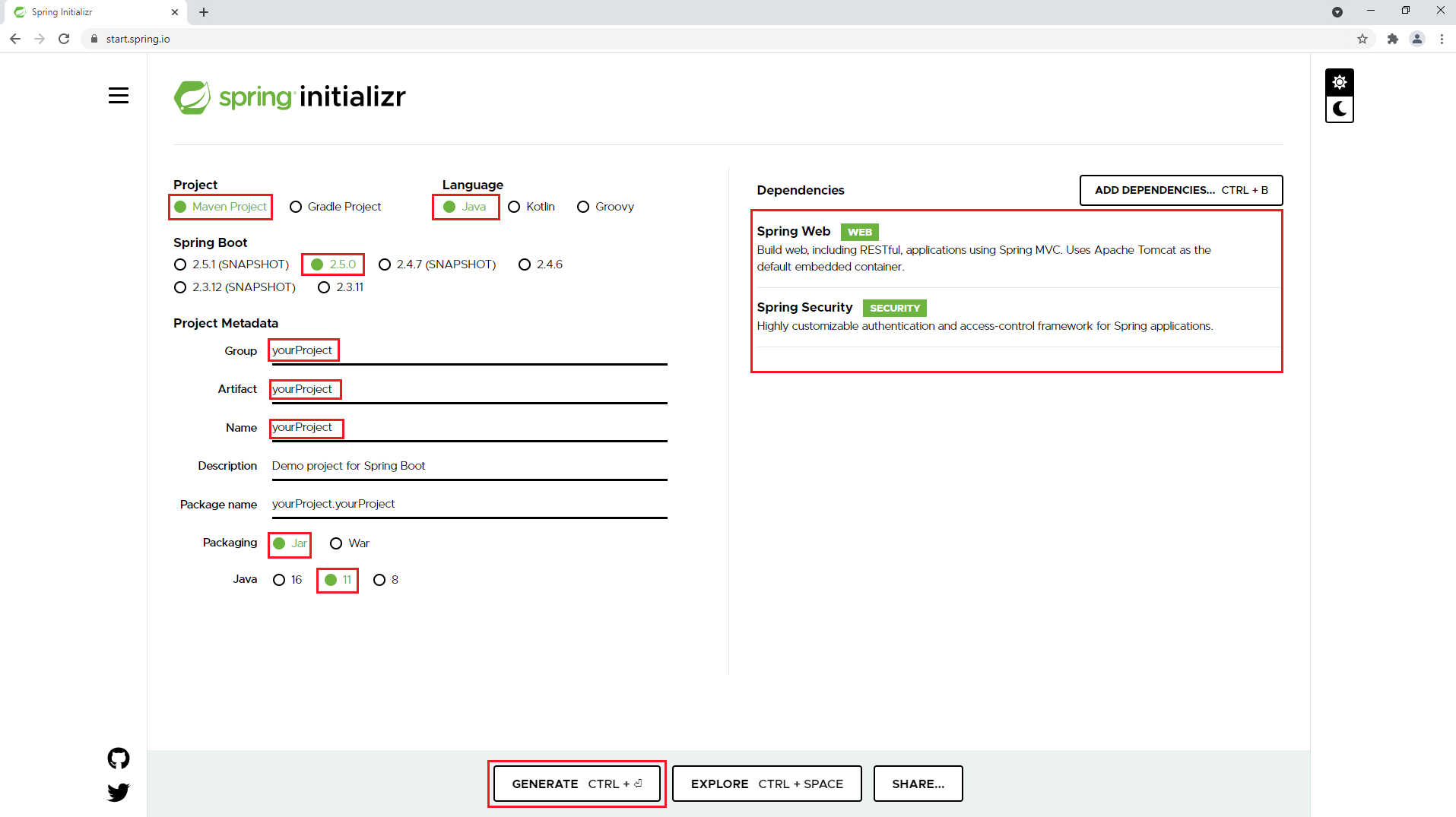The width and height of the screenshot is (1456, 817).
Task: Choose Java version 16
Action: 287,580
